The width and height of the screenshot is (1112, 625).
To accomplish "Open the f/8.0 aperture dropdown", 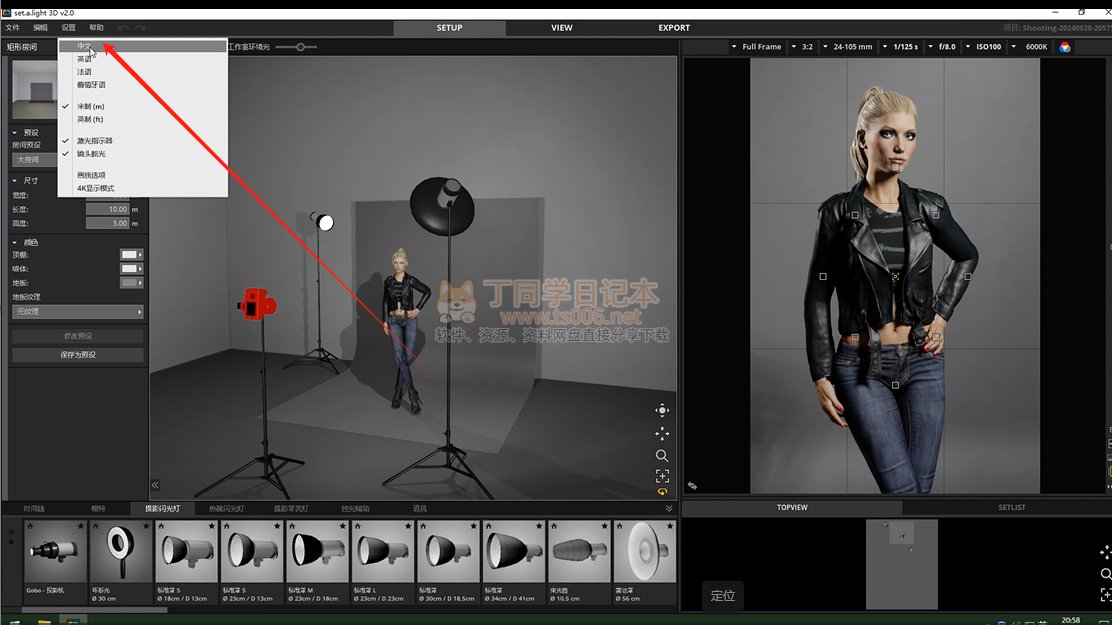I will [946, 47].
